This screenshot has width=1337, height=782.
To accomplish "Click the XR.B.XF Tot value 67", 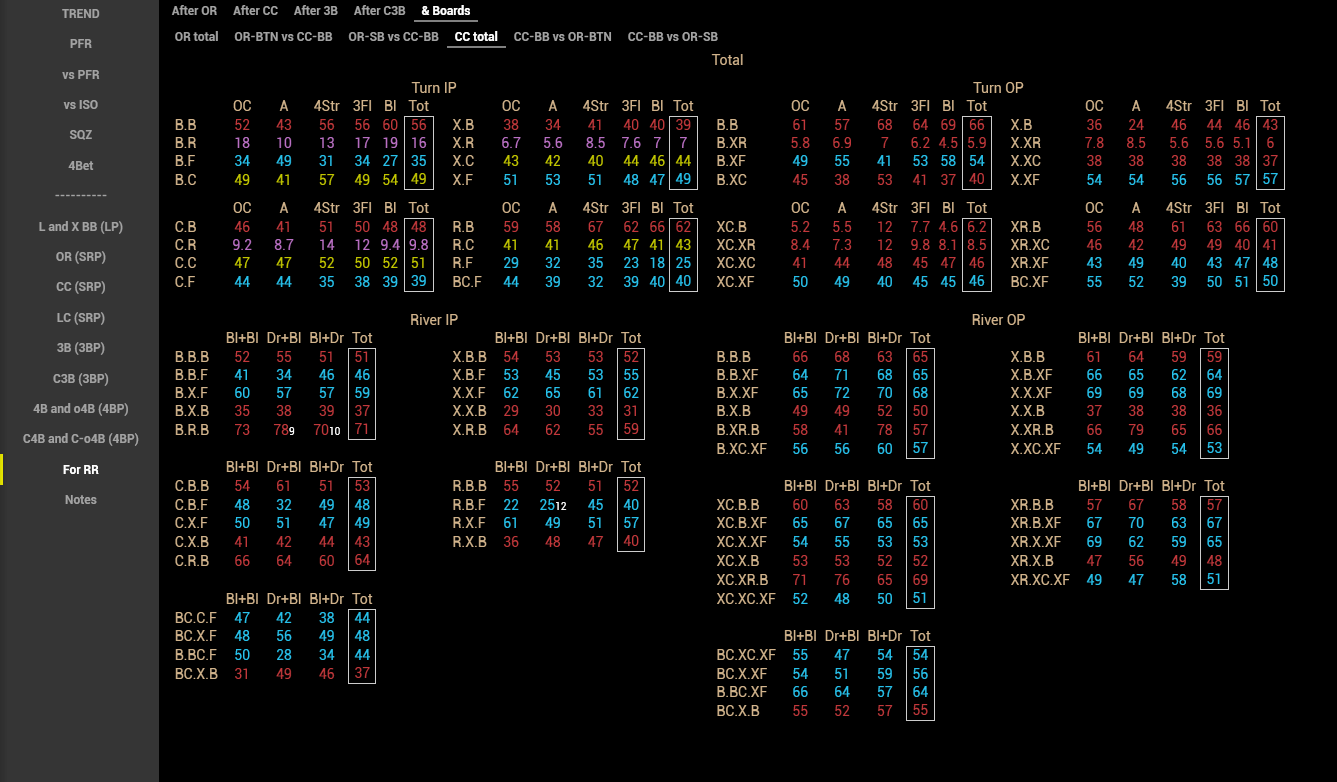I will click(x=1214, y=524).
